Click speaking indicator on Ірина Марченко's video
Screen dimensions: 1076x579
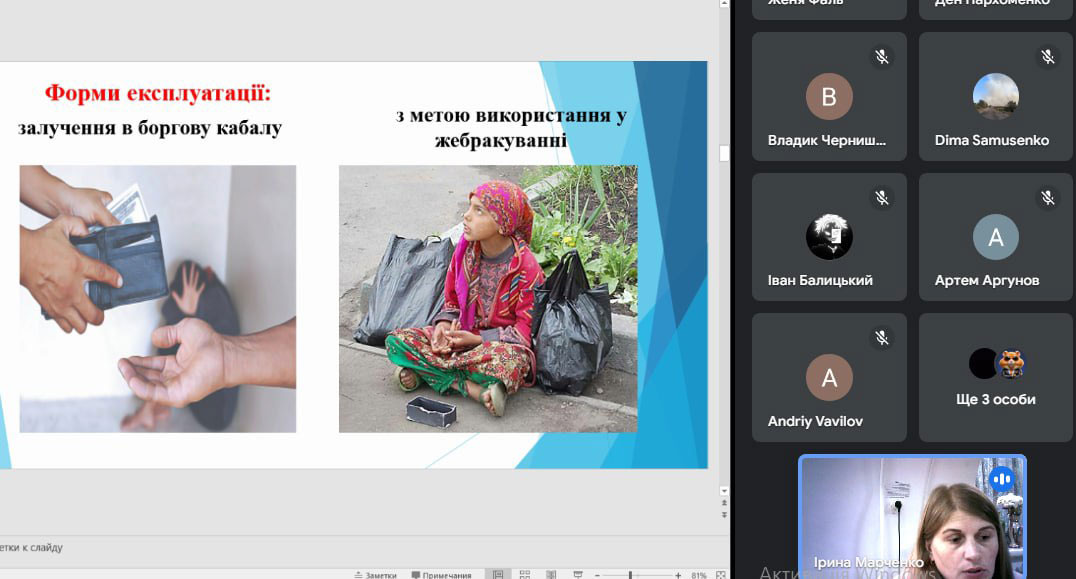point(1002,479)
